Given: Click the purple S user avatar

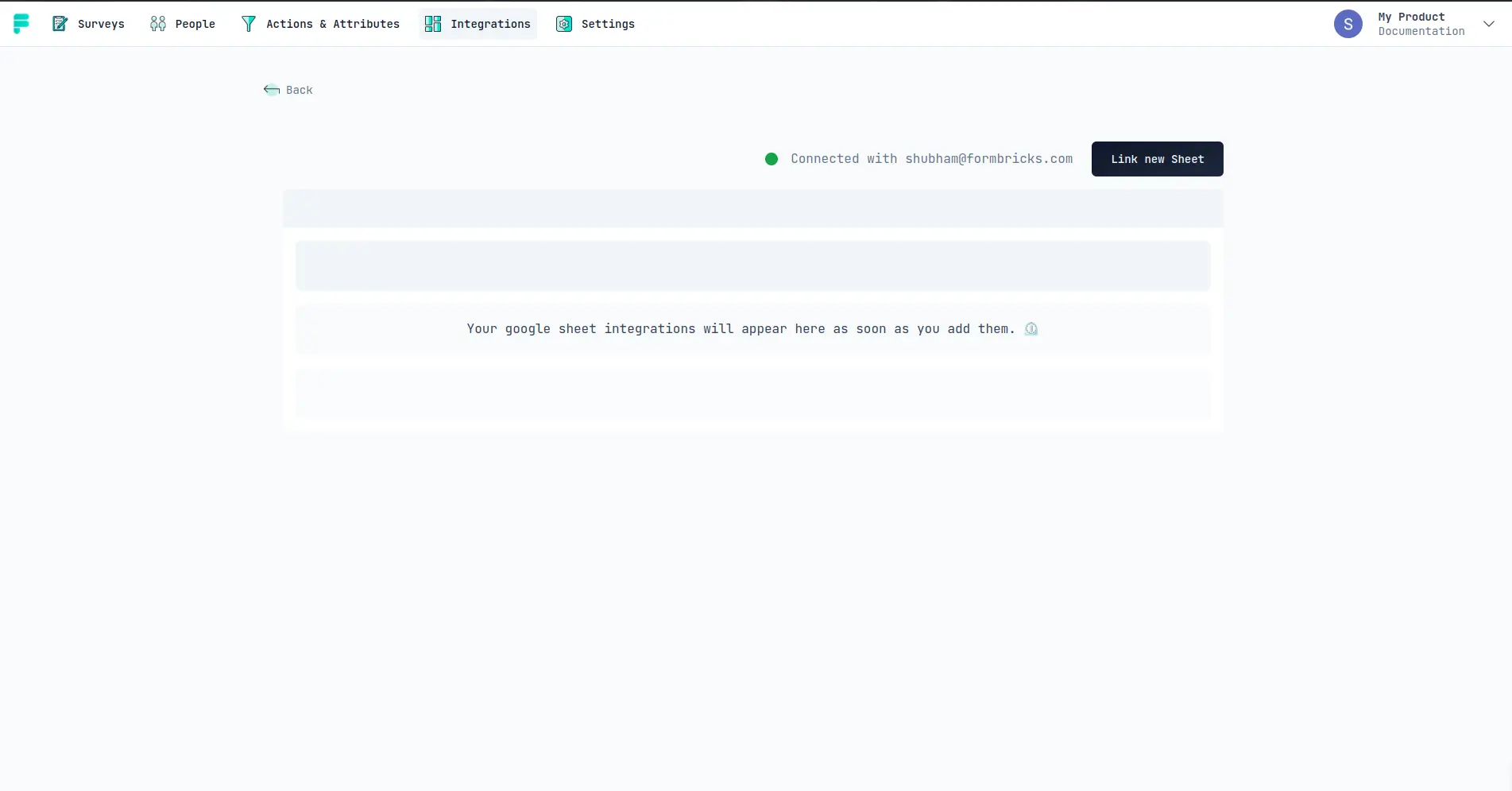Looking at the screenshot, I should click(1348, 24).
